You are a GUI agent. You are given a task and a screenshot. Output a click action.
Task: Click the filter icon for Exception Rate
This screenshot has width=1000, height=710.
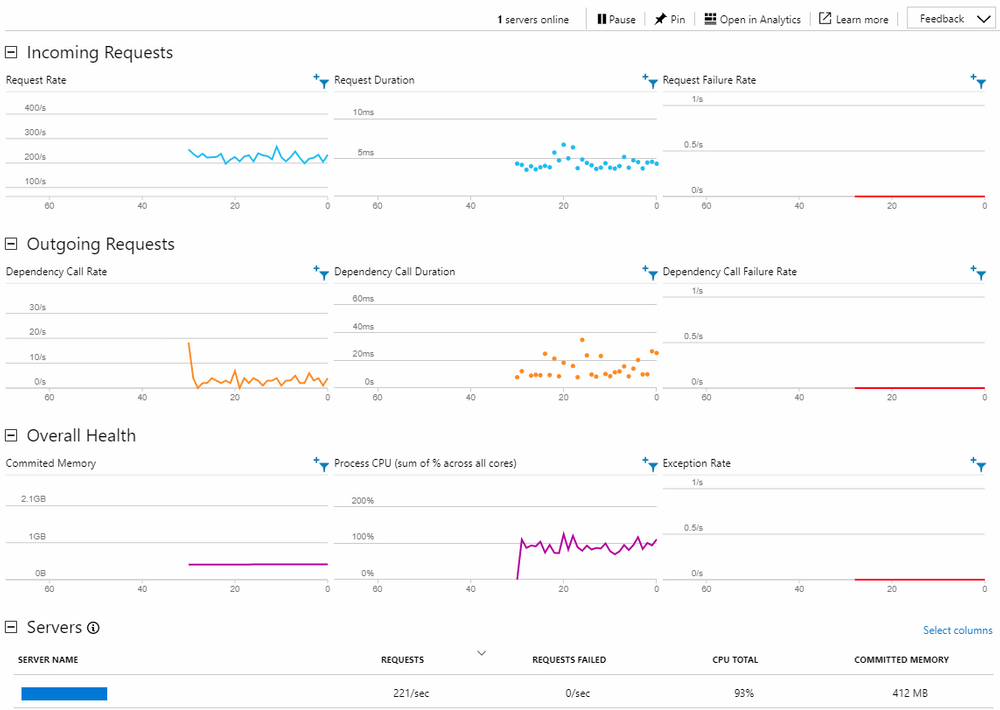coord(978,464)
